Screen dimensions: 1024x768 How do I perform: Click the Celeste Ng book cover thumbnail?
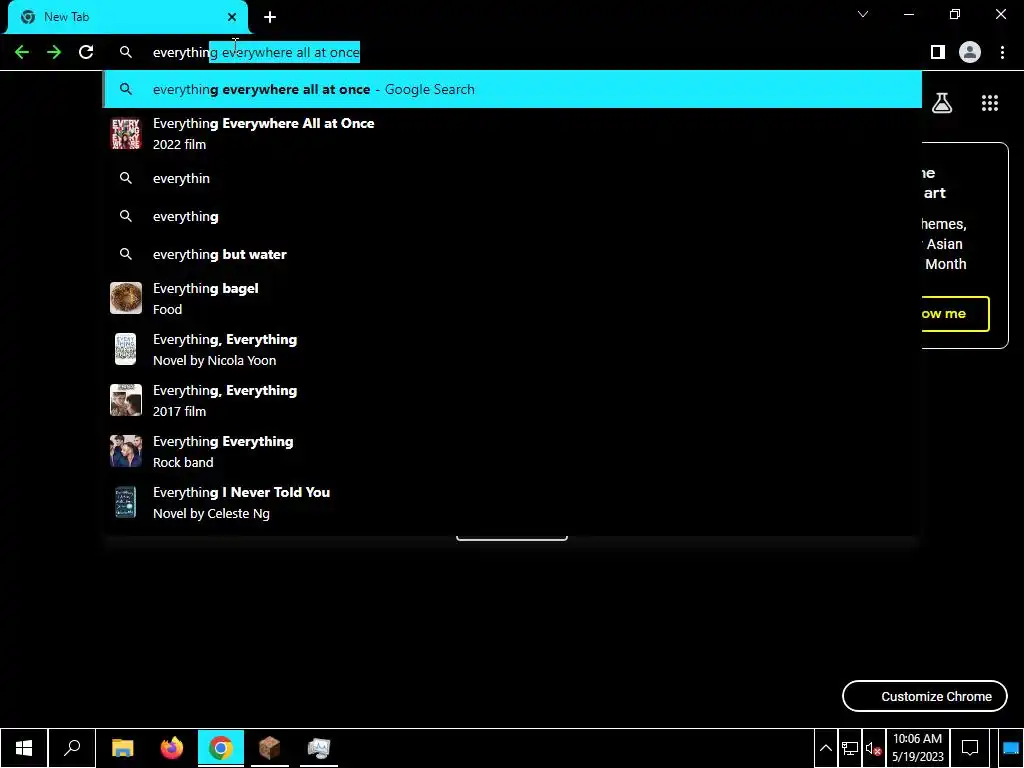125,502
